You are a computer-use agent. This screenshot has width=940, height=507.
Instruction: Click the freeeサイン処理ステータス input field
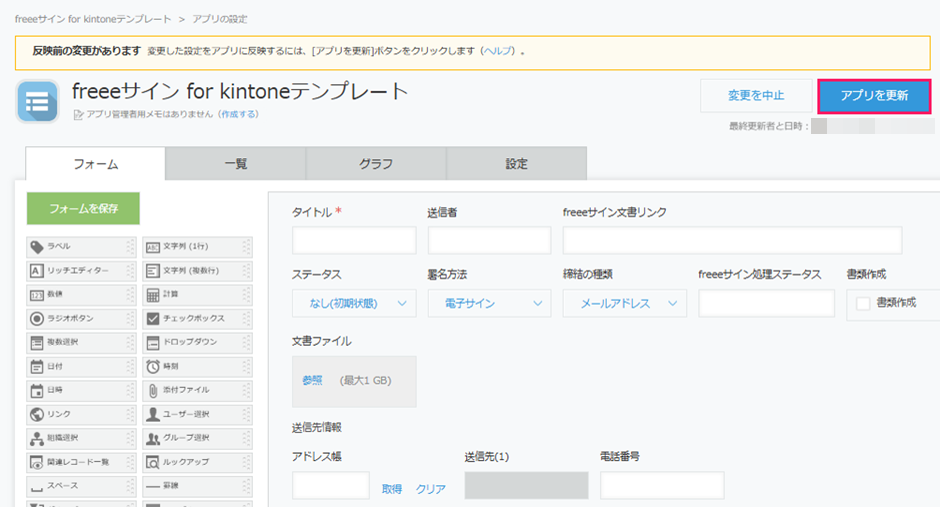pos(767,303)
